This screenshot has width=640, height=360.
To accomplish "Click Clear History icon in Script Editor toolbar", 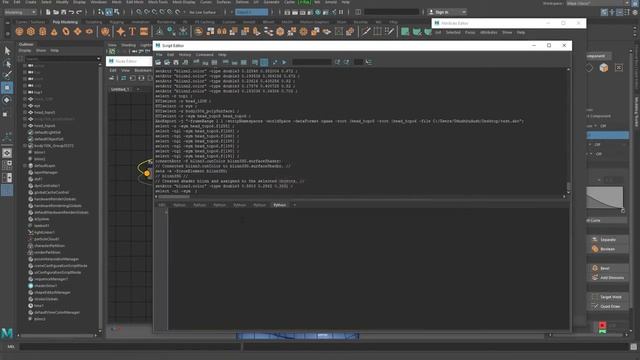I will click(196, 62).
